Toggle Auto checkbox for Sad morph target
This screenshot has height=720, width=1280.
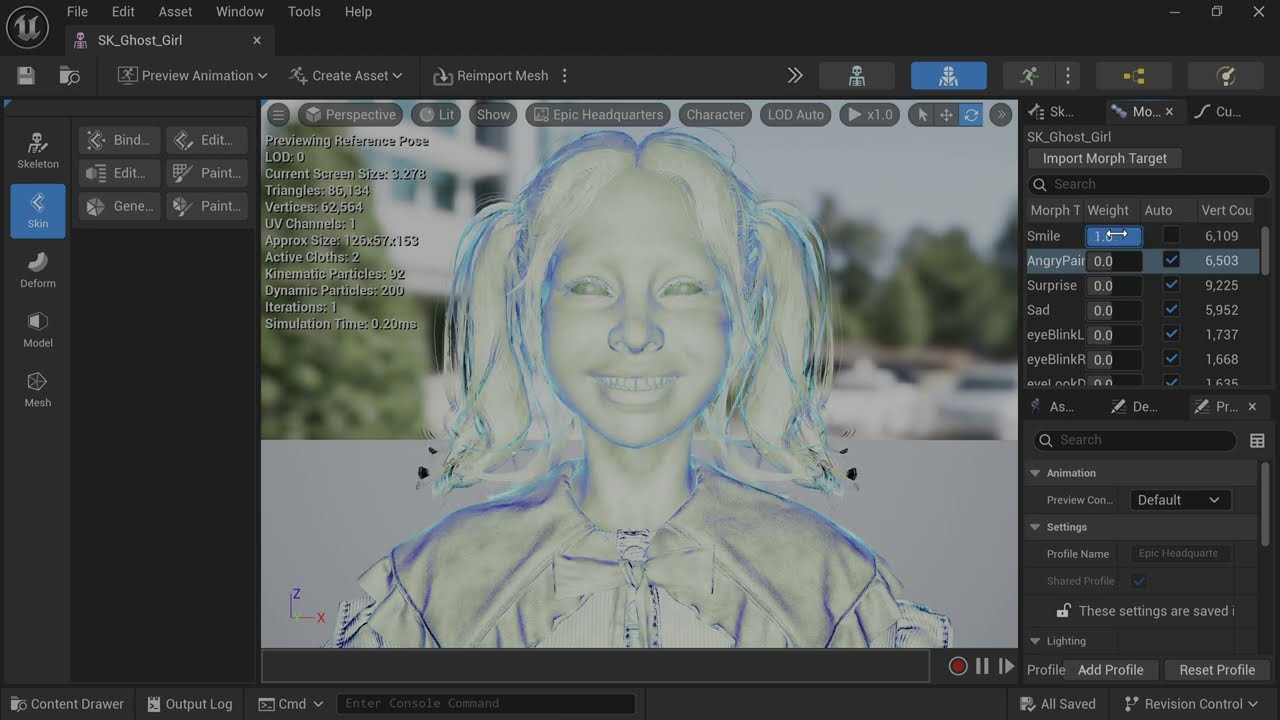tap(1171, 310)
